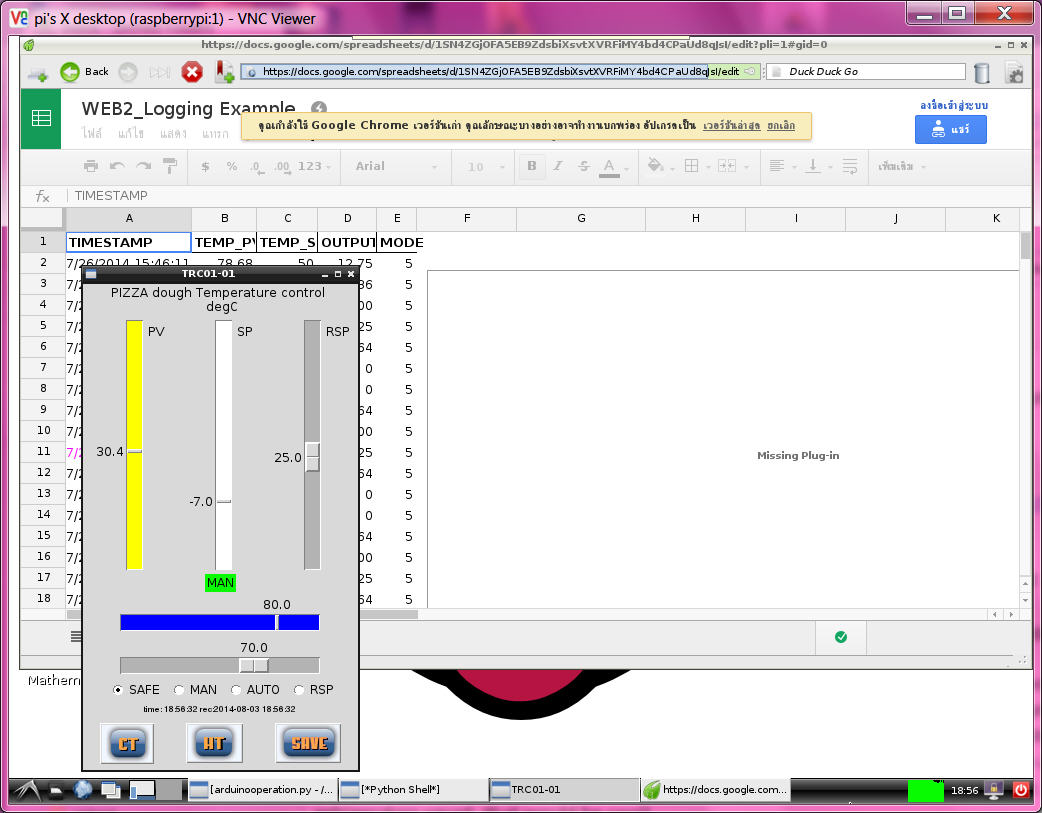Click the CT button in TRC01-01
The image size is (1042, 813).
pos(127,744)
